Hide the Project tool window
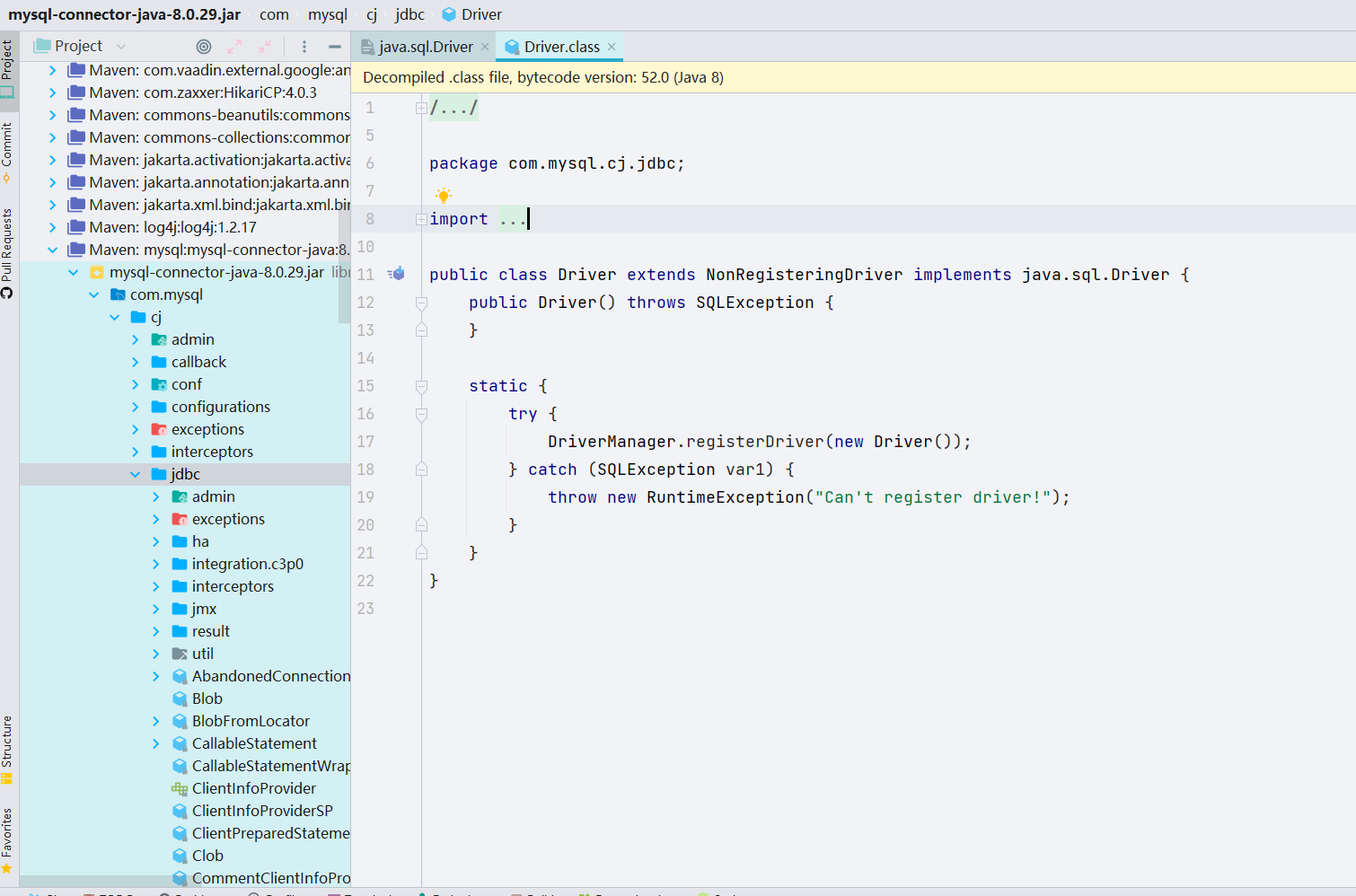 pyautogui.click(x=335, y=47)
